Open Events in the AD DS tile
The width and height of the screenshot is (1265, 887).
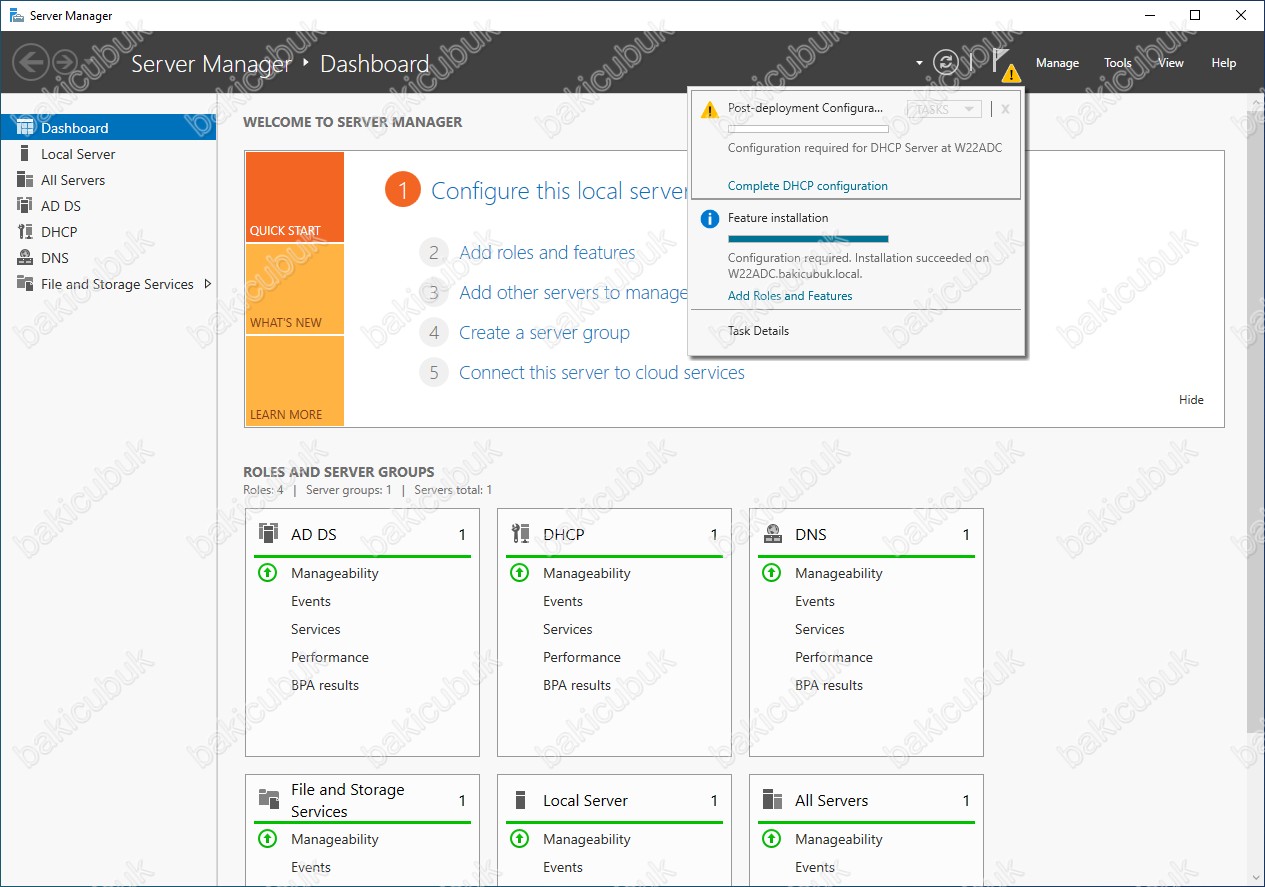[311, 601]
